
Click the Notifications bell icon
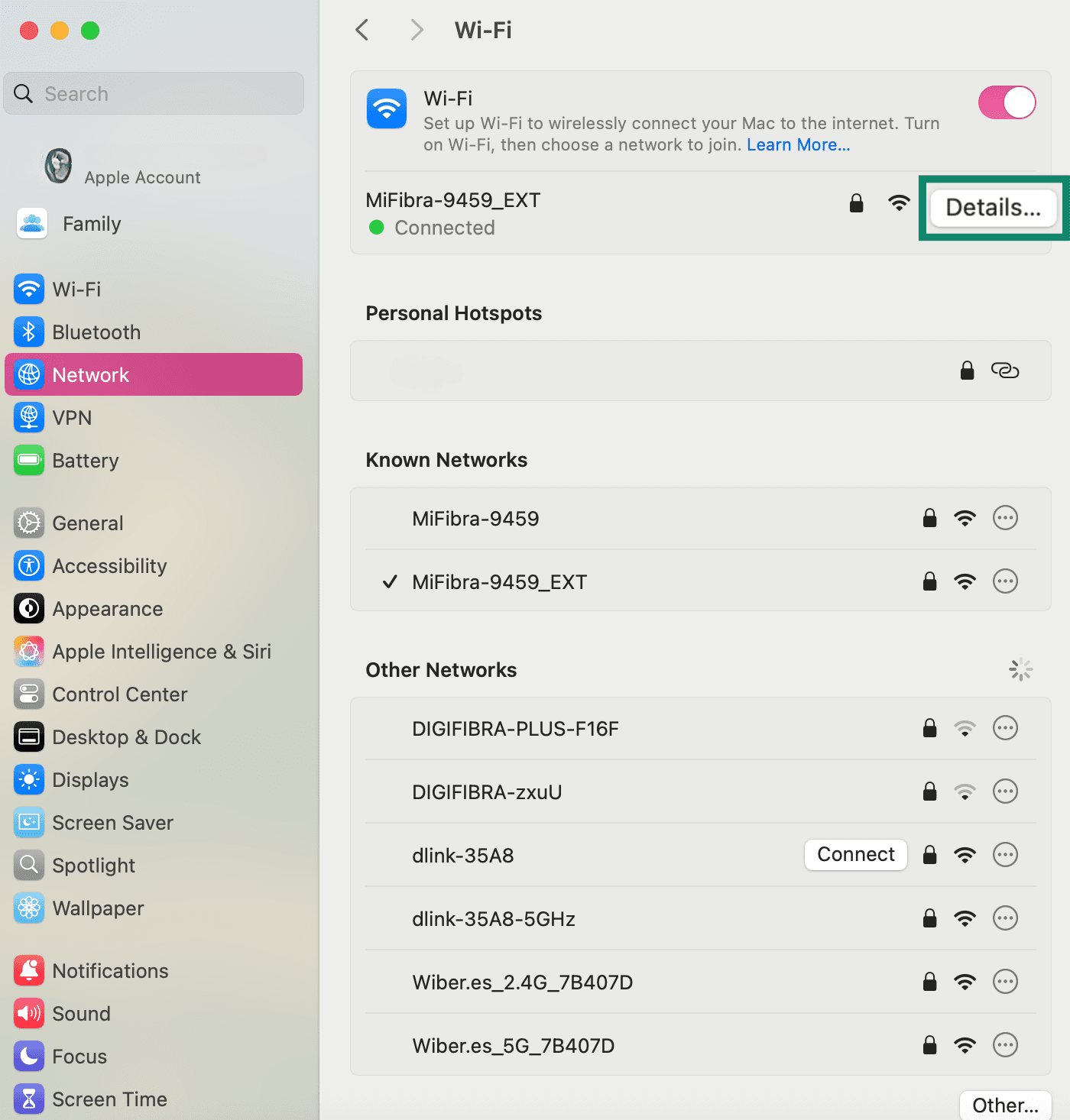(29, 970)
